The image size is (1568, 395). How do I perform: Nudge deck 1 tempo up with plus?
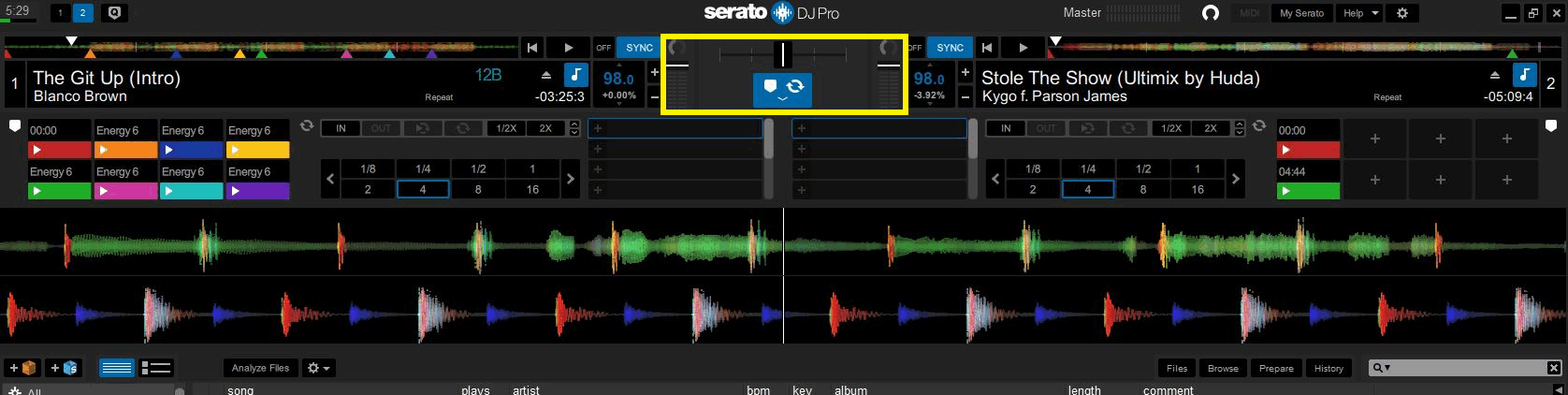pyautogui.click(x=654, y=73)
